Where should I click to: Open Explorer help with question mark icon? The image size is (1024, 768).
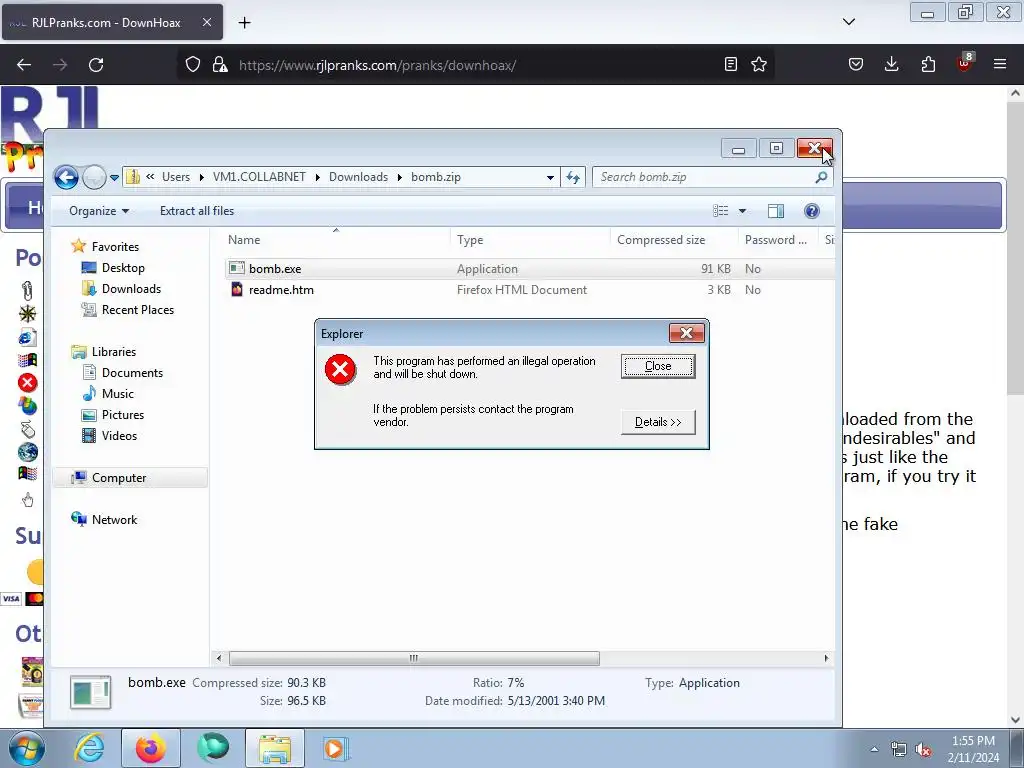[x=812, y=211]
